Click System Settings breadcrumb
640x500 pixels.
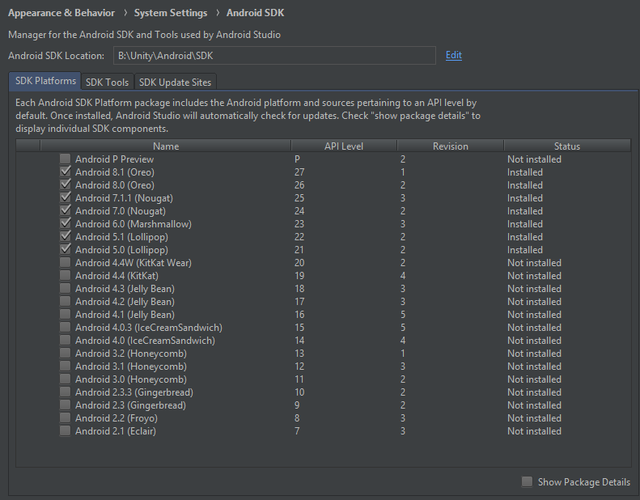[x=171, y=13]
